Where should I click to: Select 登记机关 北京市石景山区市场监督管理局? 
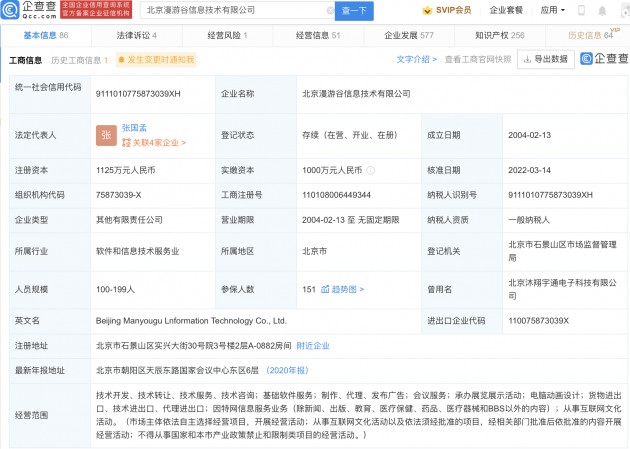(x=562, y=251)
